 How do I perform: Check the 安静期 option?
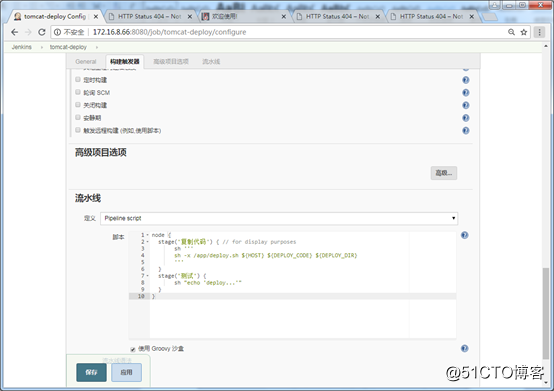pos(78,117)
